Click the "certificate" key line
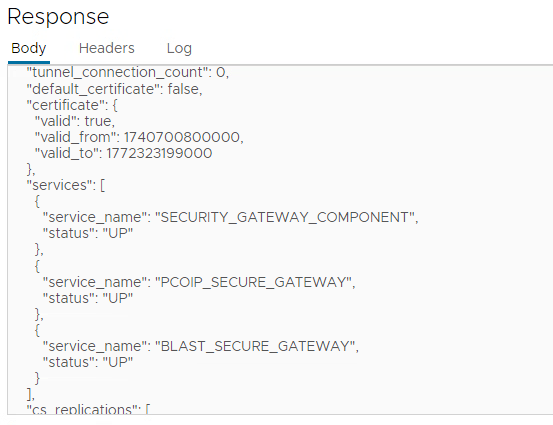 pyautogui.click(x=72, y=105)
